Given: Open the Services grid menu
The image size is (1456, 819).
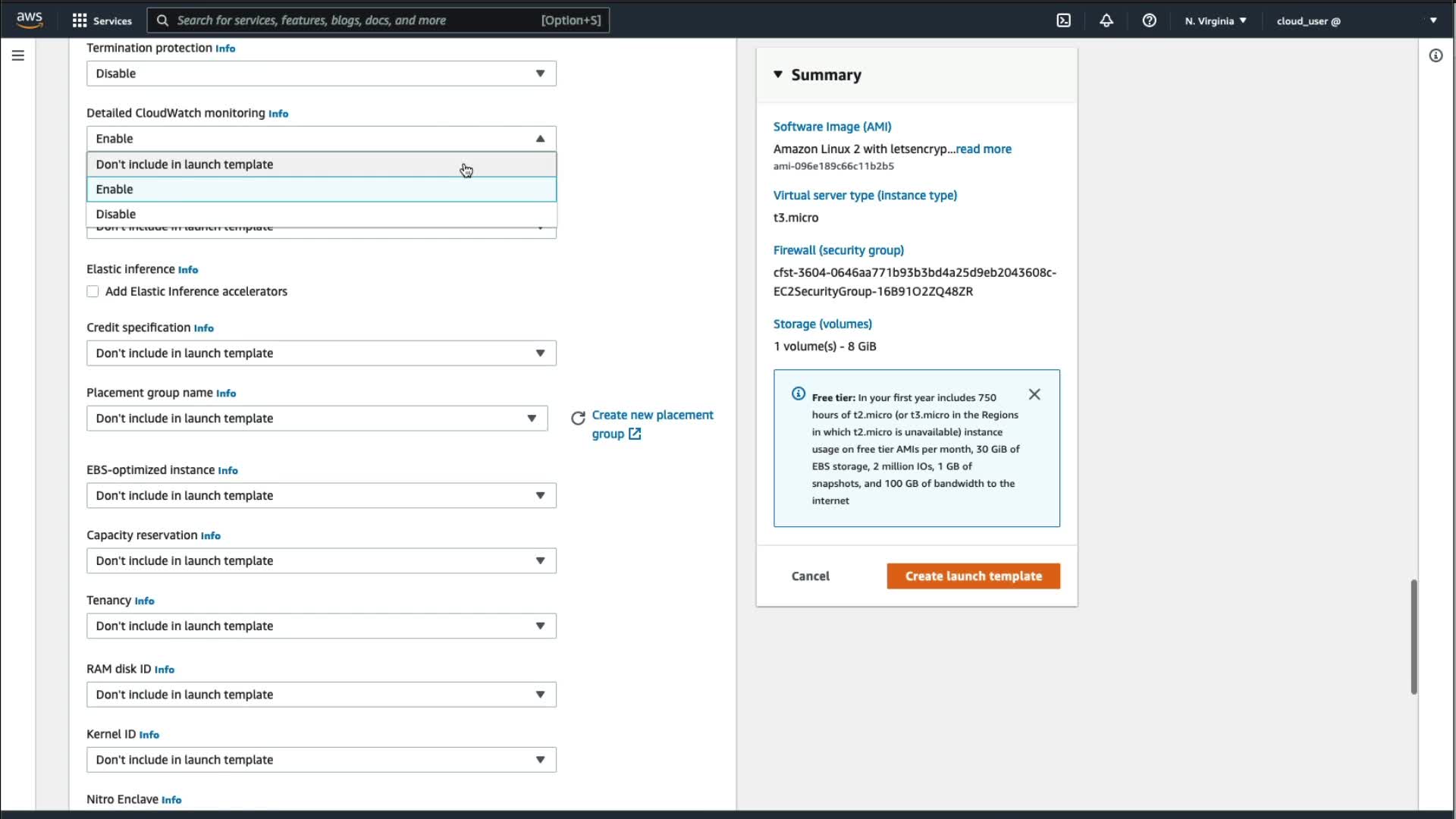Looking at the screenshot, I should (80, 20).
